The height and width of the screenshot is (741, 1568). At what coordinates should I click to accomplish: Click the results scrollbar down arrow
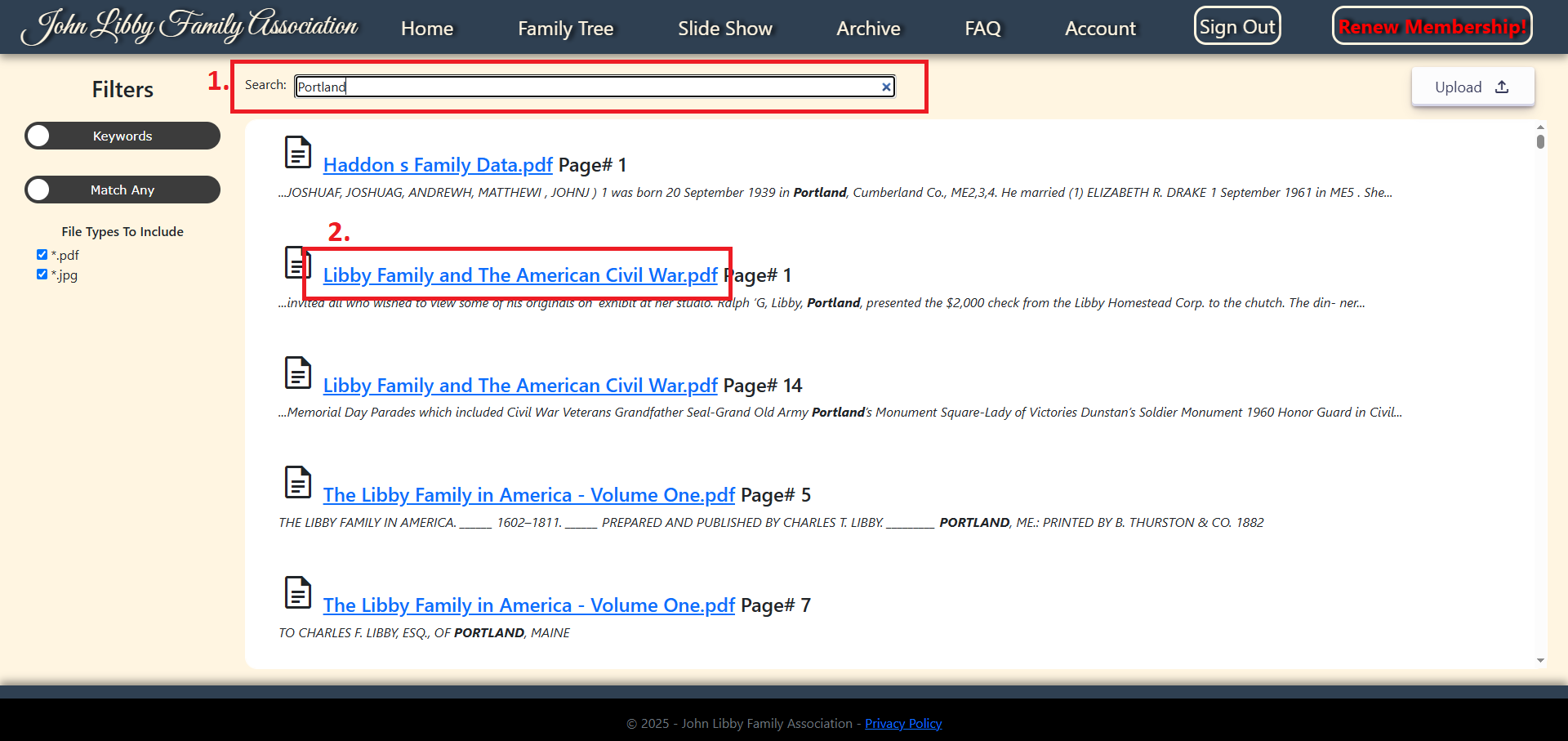[1540, 660]
